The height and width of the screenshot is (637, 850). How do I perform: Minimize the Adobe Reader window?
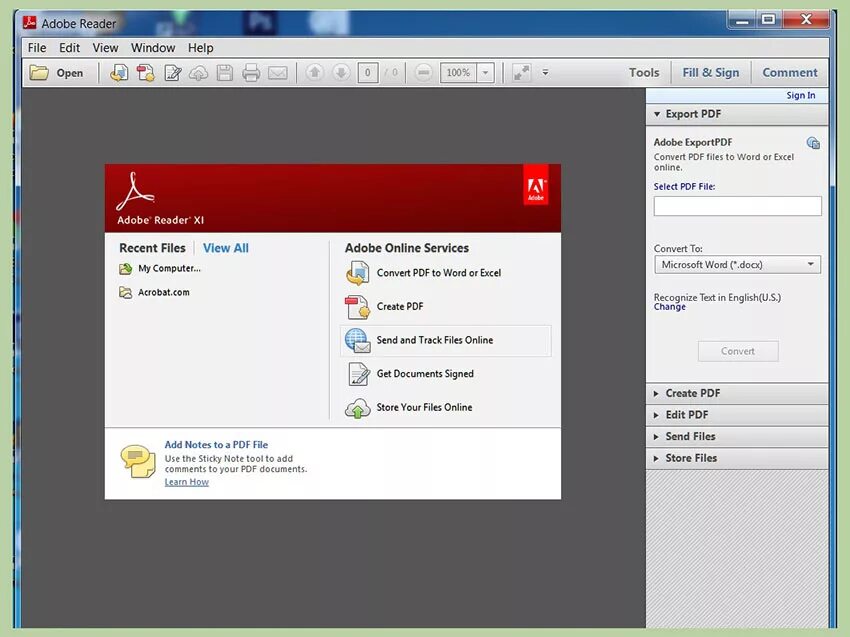742,20
